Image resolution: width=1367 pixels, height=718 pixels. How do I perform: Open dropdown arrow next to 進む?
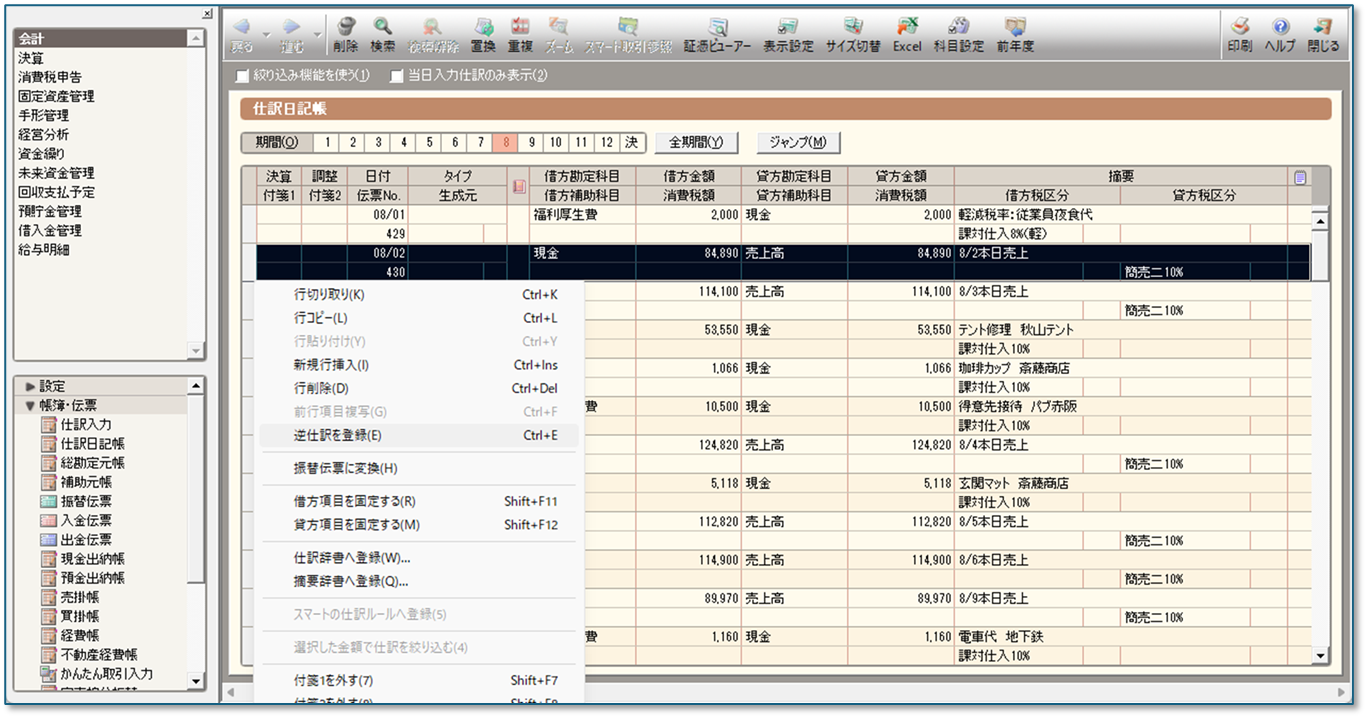pyautogui.click(x=317, y=34)
